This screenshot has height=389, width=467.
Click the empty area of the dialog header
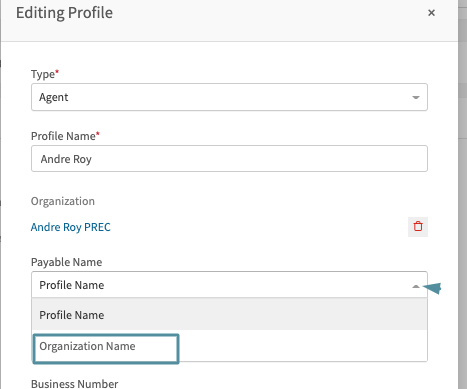[x=267, y=20]
